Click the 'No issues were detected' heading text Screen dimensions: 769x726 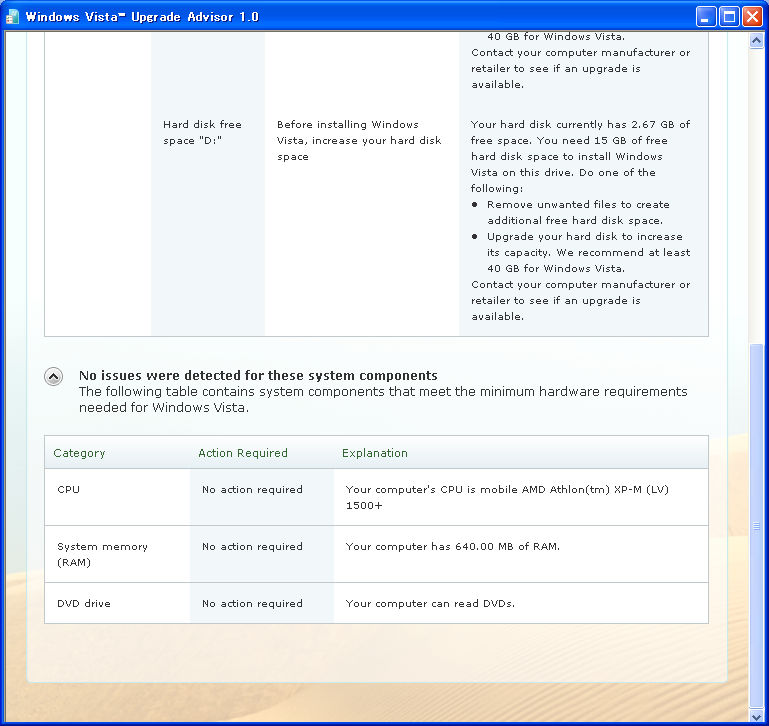(258, 376)
